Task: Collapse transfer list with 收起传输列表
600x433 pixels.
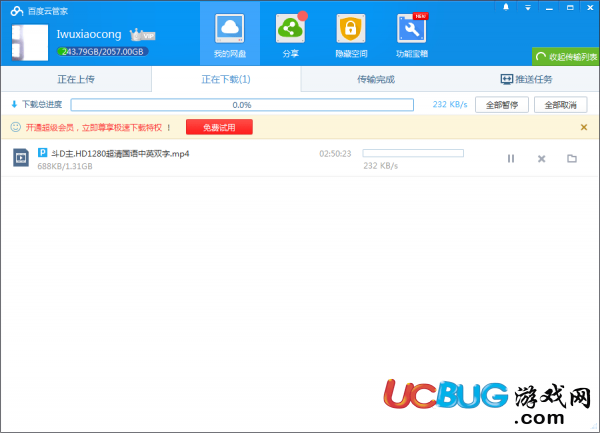Action: 566,57
